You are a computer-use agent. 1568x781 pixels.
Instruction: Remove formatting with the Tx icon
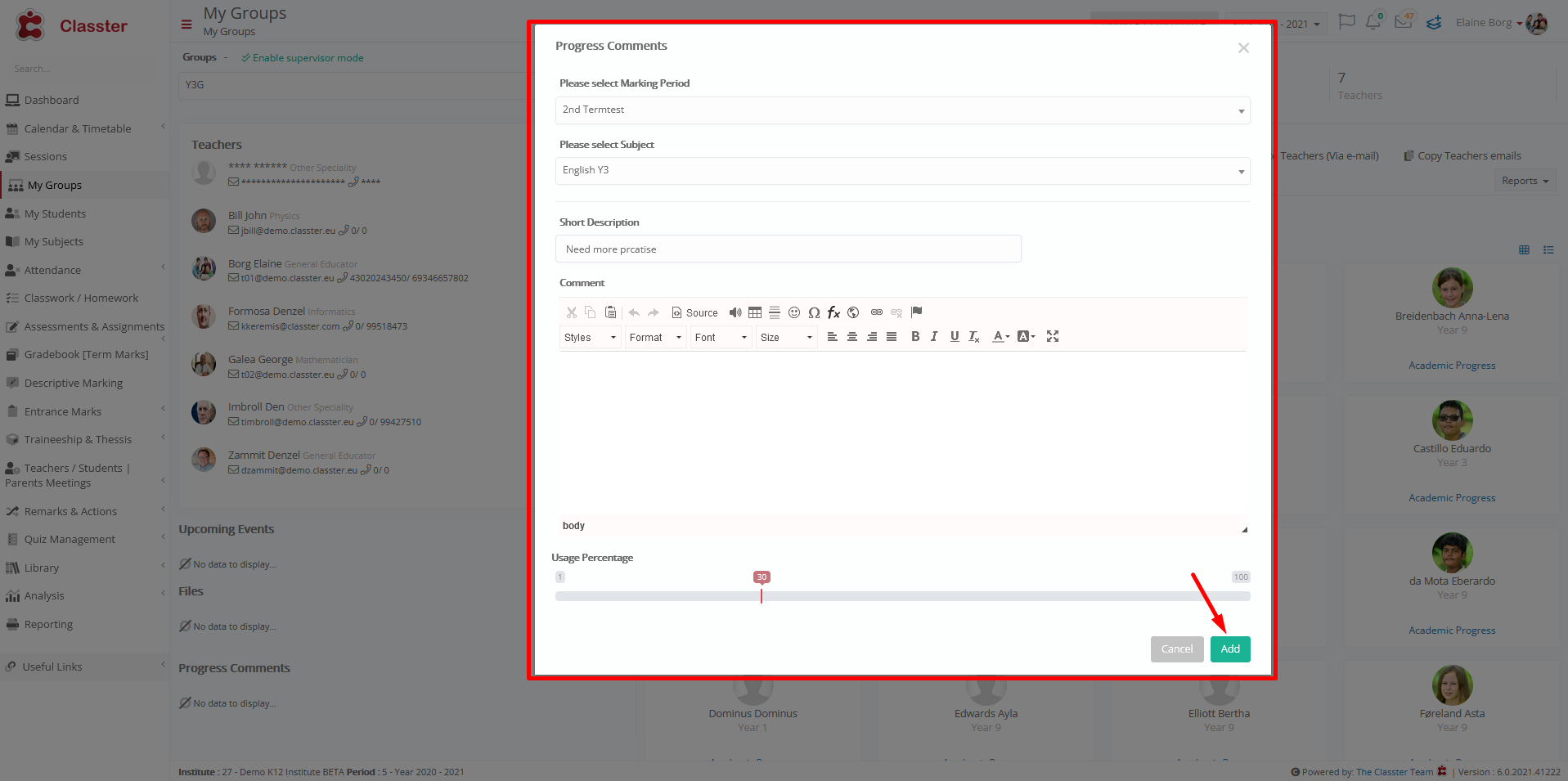click(x=974, y=336)
